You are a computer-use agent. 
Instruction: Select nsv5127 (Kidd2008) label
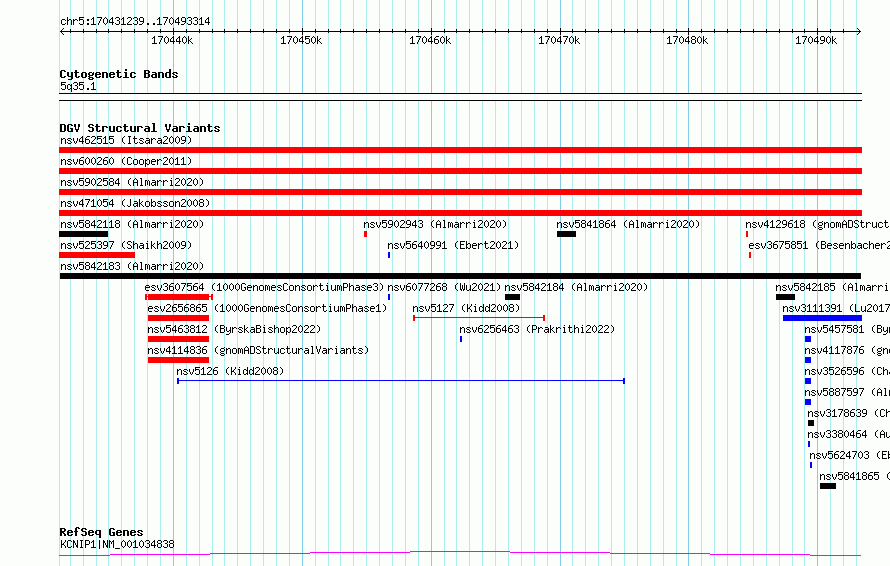point(466,308)
